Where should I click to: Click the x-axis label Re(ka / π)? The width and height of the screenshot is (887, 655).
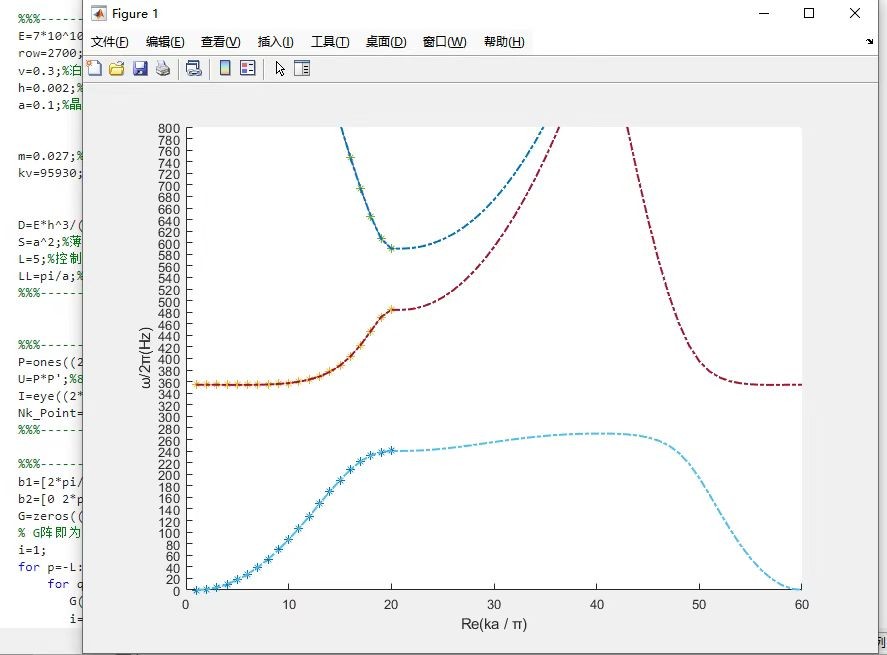click(494, 624)
